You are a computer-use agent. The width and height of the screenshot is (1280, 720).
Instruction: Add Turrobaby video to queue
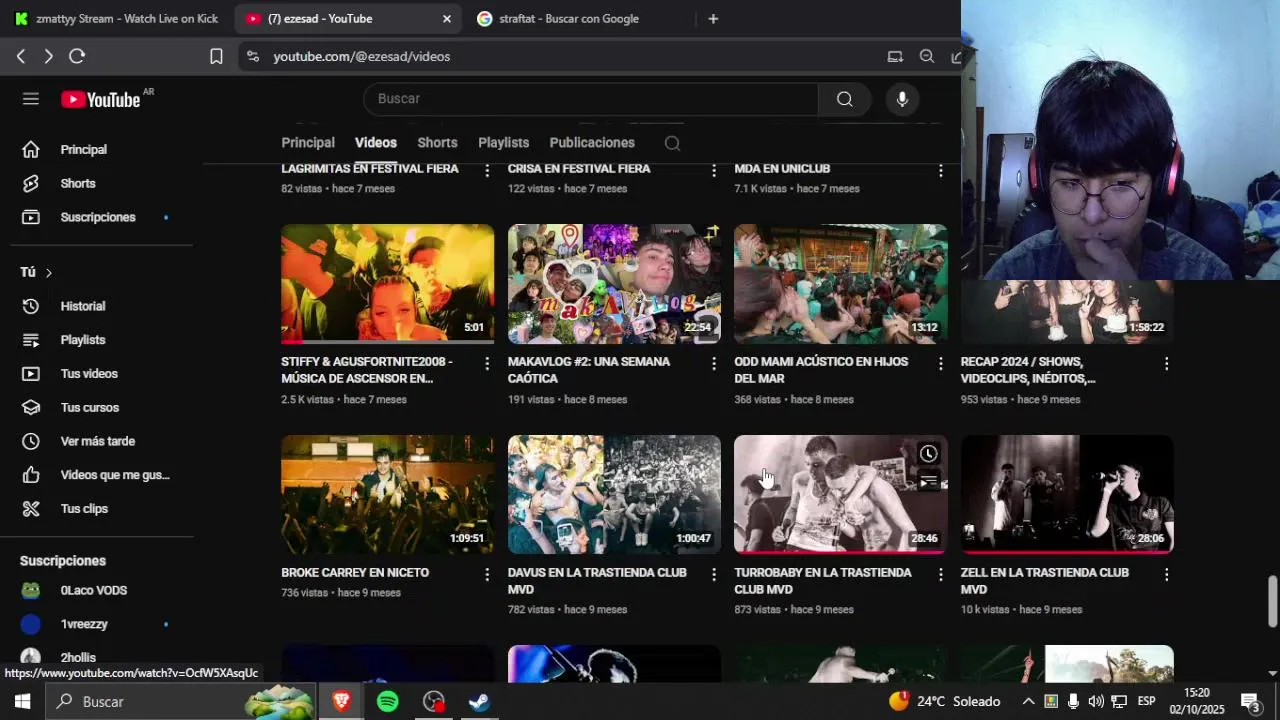(929, 482)
